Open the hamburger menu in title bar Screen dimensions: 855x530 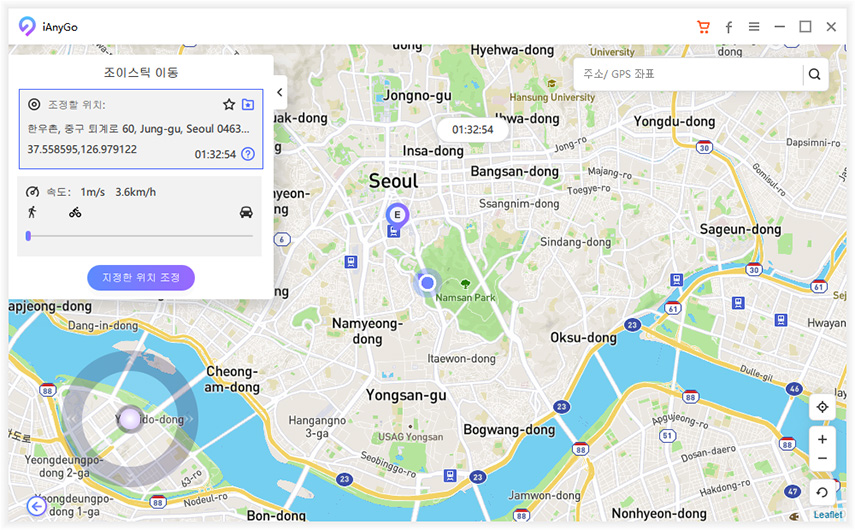pyautogui.click(x=754, y=27)
